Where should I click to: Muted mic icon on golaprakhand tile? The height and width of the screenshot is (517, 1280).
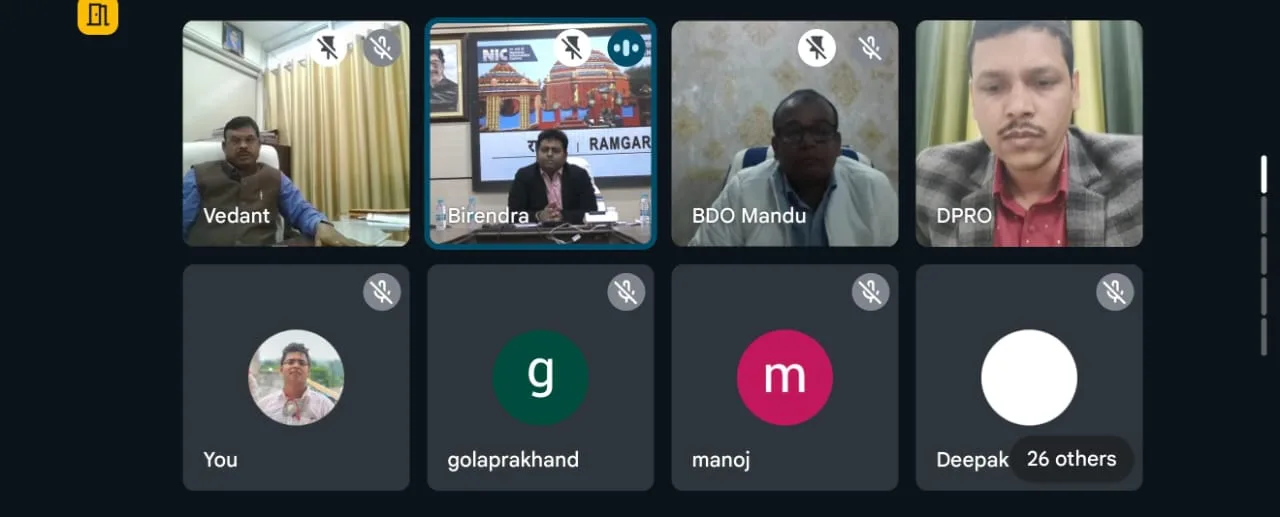(x=626, y=291)
